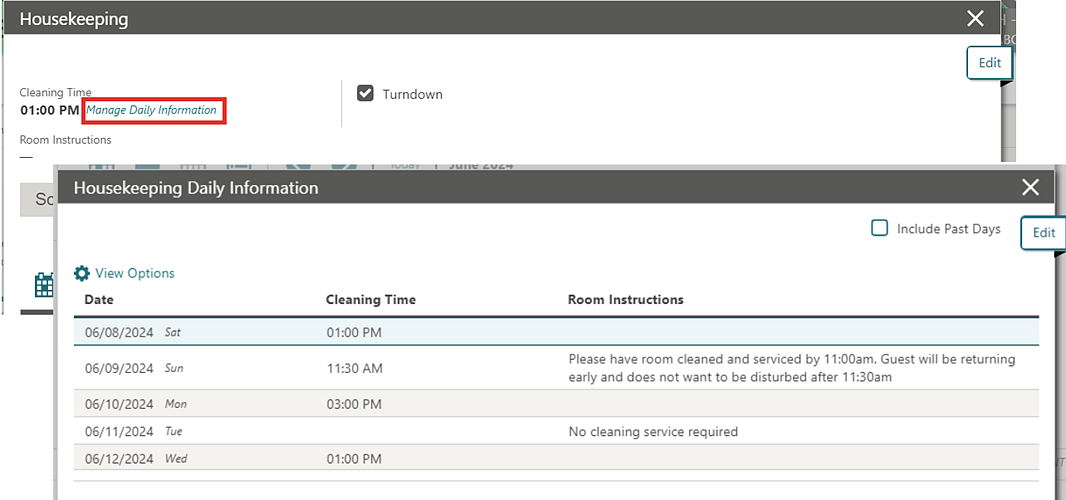This screenshot has width=1066, height=500.
Task: Select the 06/10/2024 Mon date cell
Action: coord(119,404)
